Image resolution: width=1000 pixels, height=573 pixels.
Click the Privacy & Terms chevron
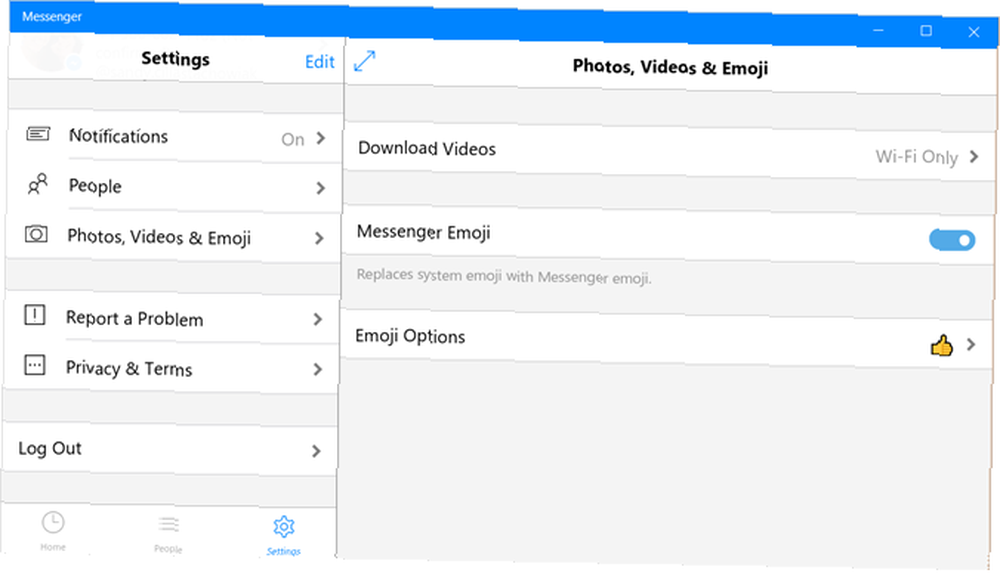[318, 369]
